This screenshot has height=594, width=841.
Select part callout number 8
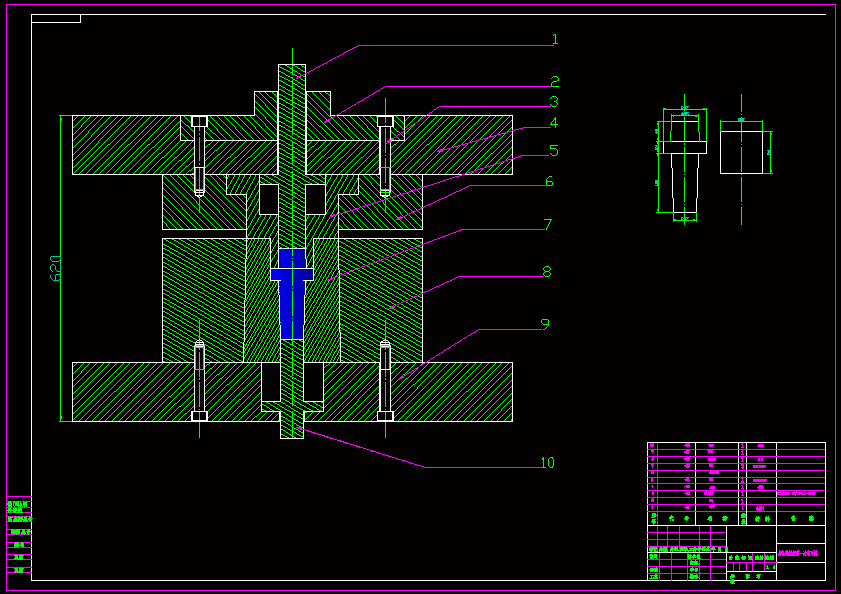[x=547, y=272]
